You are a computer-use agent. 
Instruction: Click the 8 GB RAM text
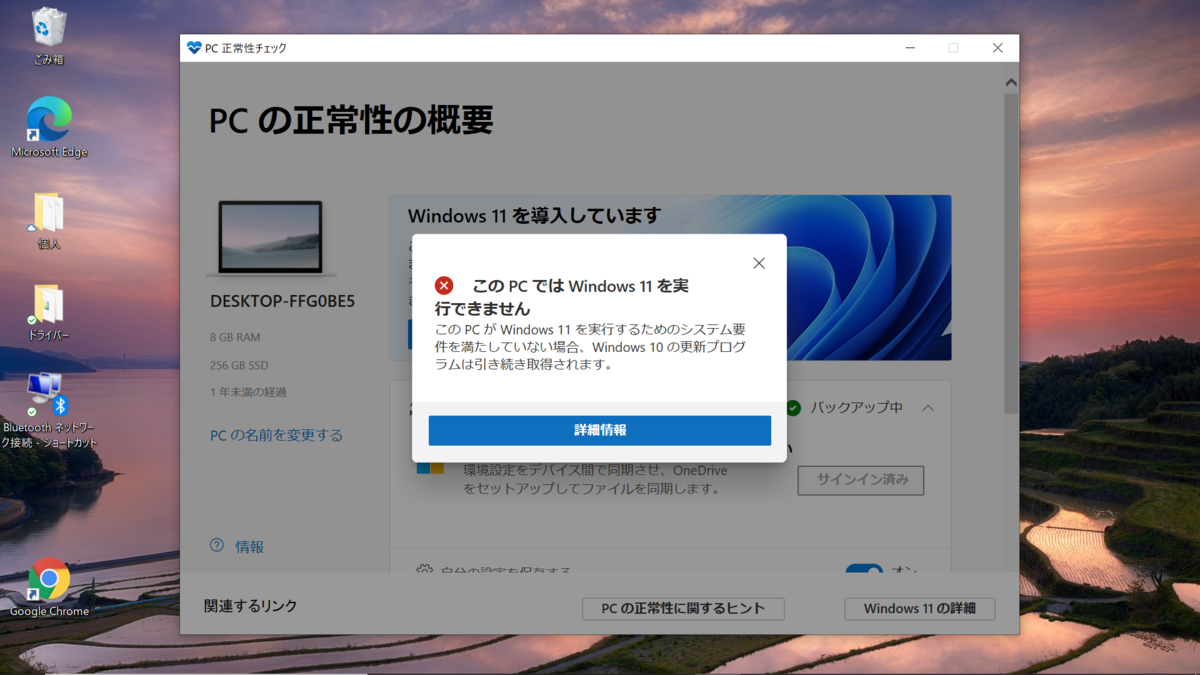point(235,338)
